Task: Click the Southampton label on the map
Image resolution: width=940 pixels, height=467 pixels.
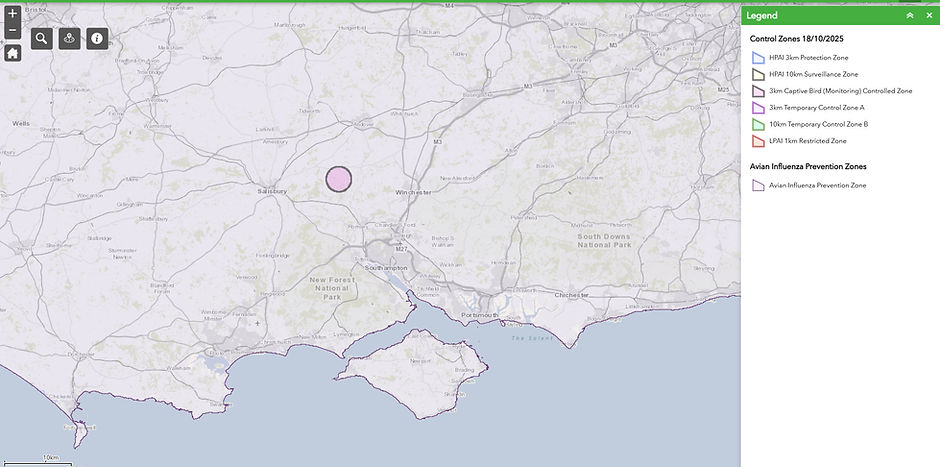Action: 386,268
